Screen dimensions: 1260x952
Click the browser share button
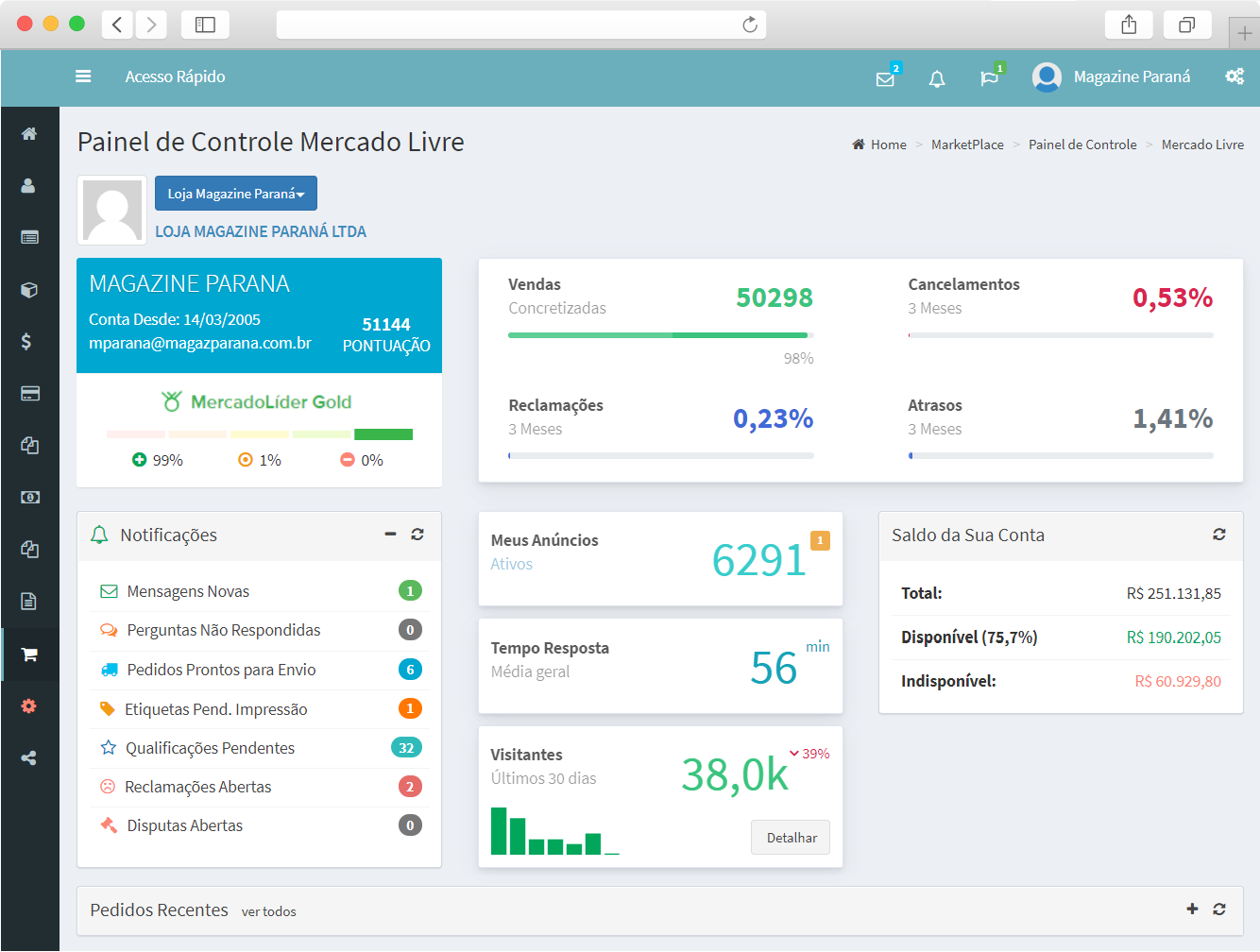pyautogui.click(x=1129, y=25)
